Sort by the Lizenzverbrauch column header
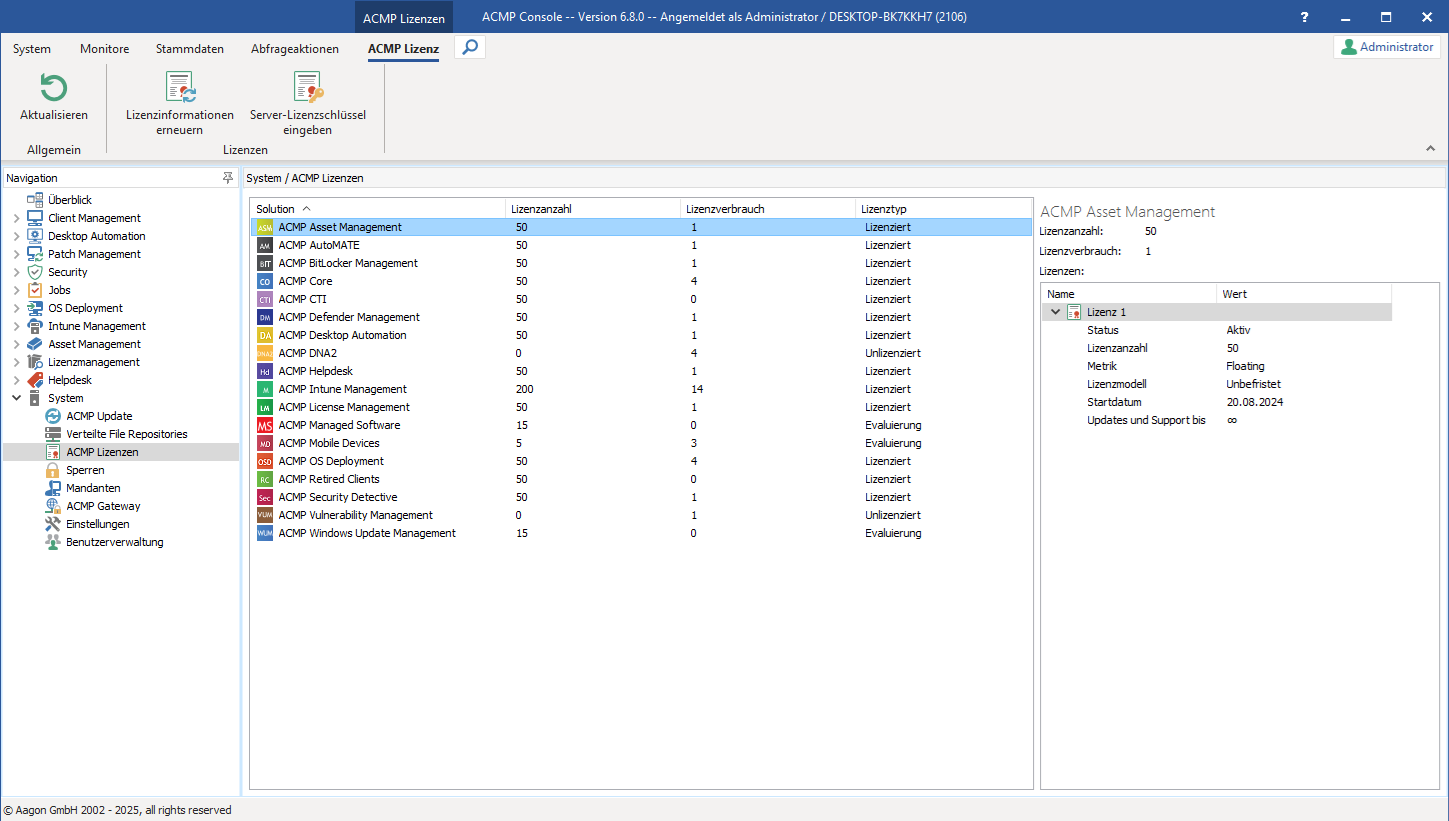The height and width of the screenshot is (821, 1449). (x=725, y=209)
